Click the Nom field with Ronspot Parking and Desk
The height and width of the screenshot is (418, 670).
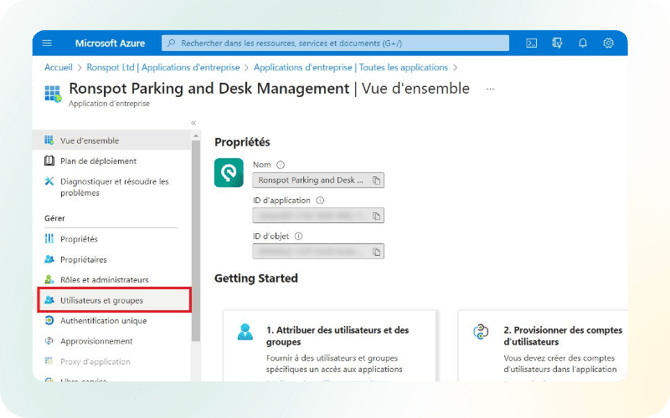click(318, 180)
